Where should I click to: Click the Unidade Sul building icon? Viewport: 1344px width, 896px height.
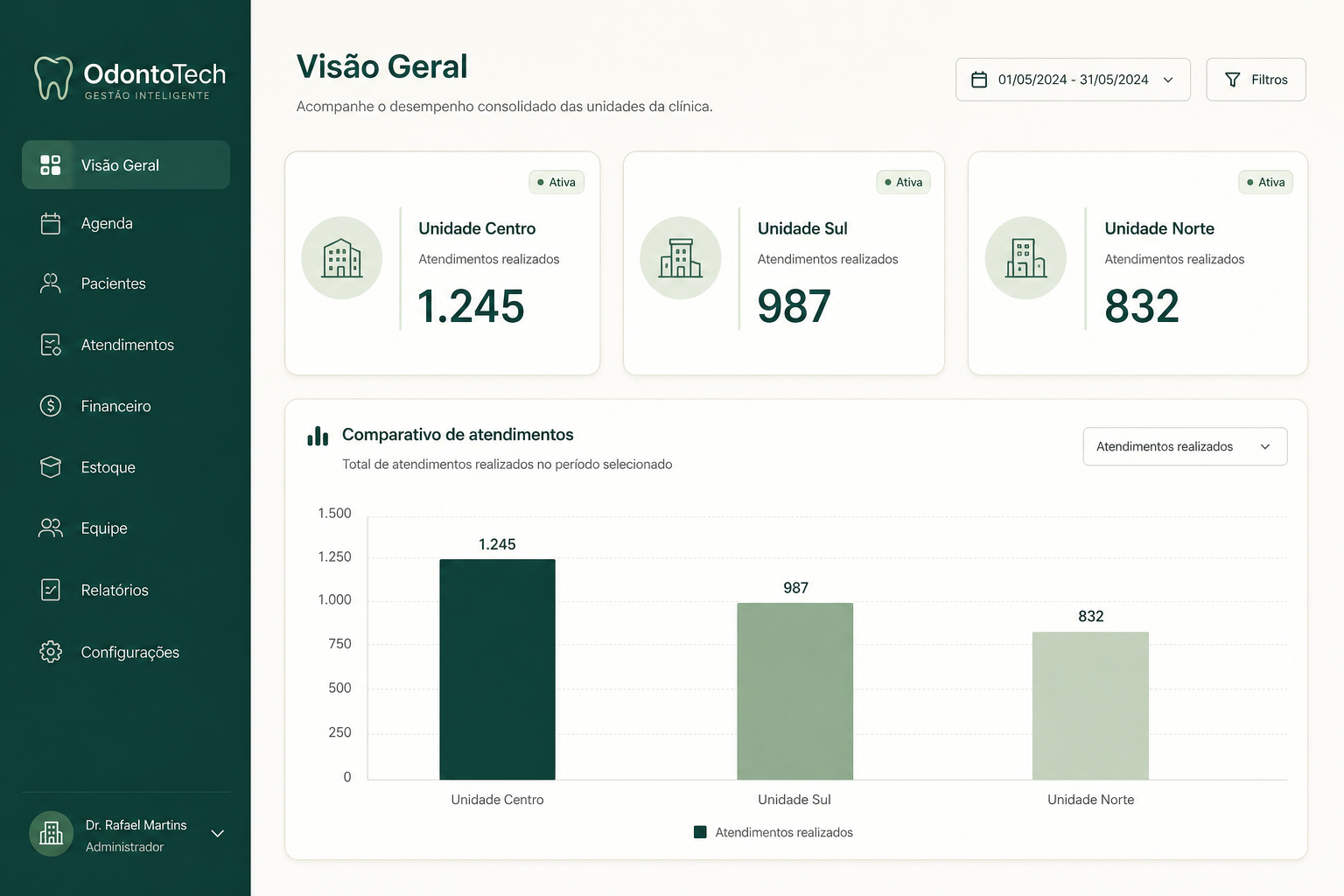point(681,258)
